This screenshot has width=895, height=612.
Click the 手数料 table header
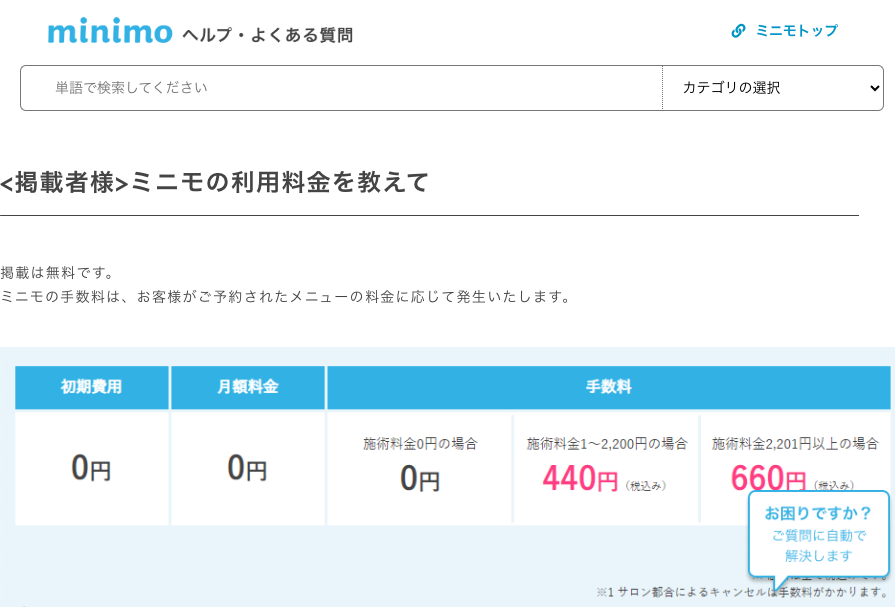[x=608, y=387]
